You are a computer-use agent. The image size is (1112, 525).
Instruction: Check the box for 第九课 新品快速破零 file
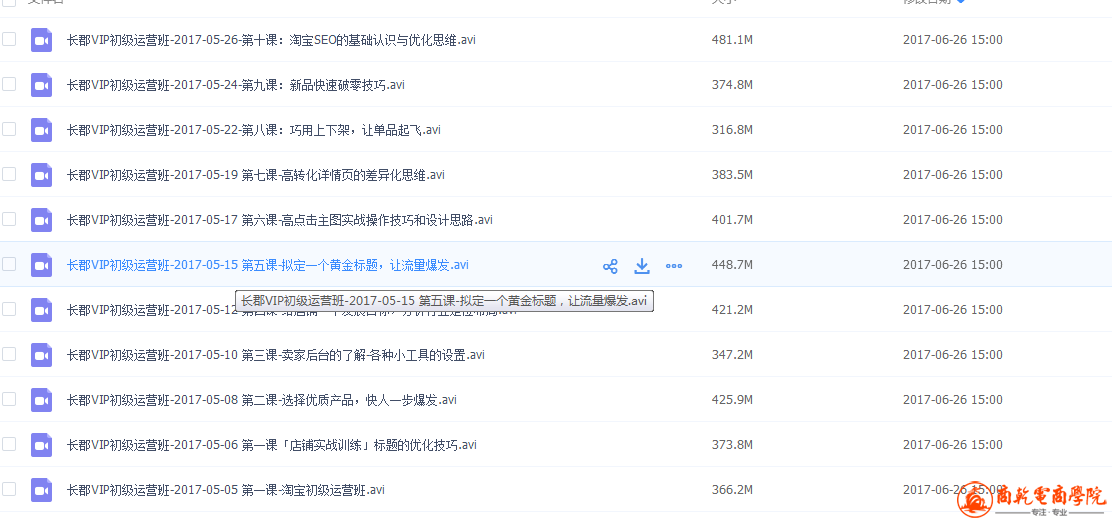tap(9, 84)
